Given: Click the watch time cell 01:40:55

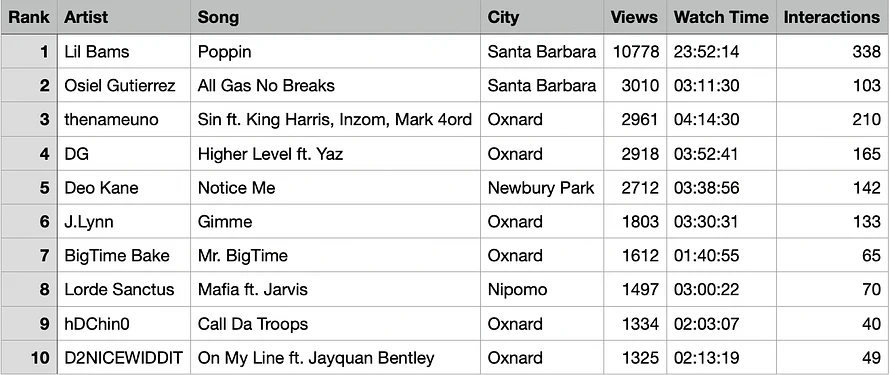Looking at the screenshot, I should (721, 256).
